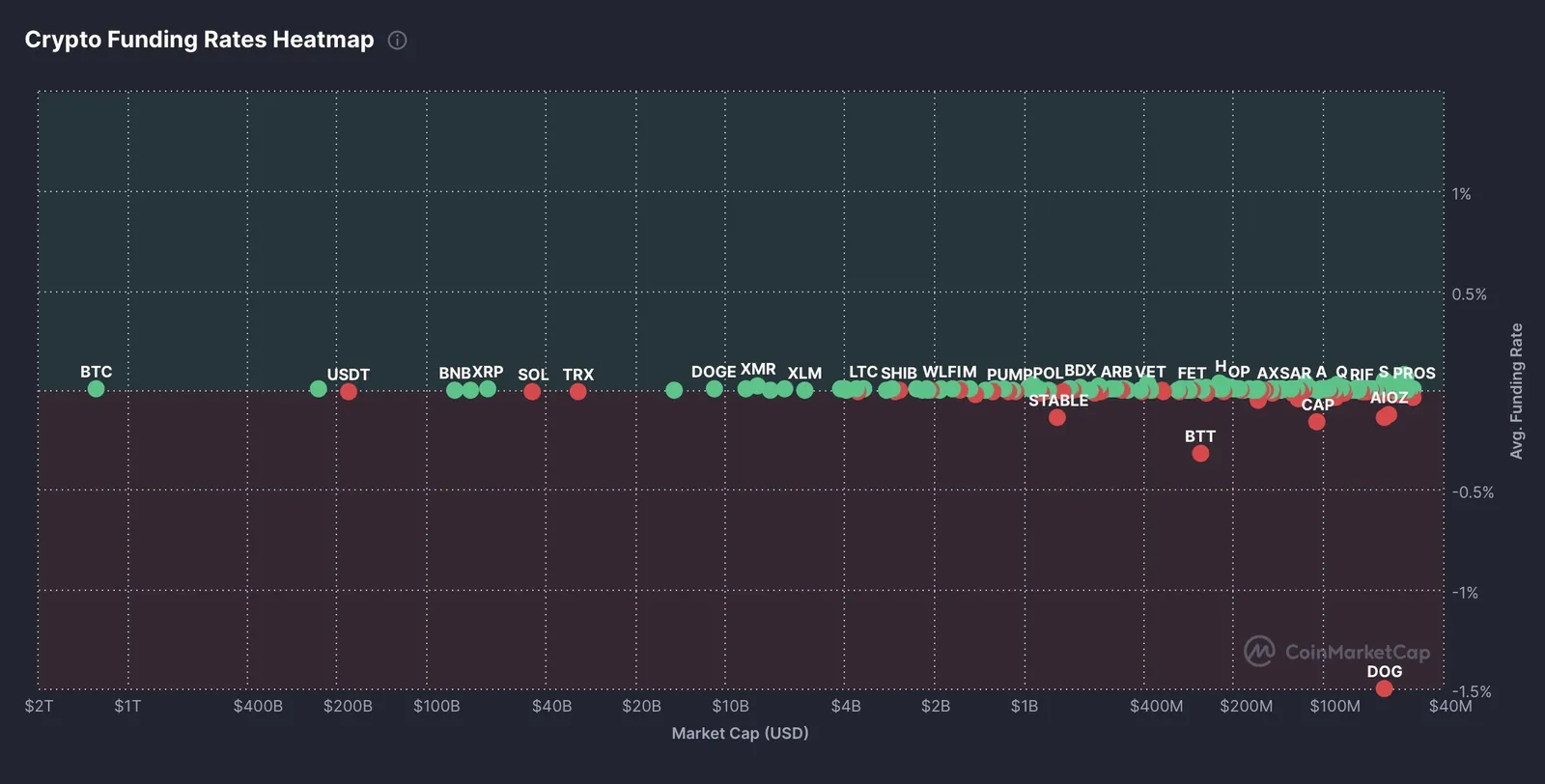
Task: Click the 1% funding rate axis label
Action: pyautogui.click(x=1462, y=194)
